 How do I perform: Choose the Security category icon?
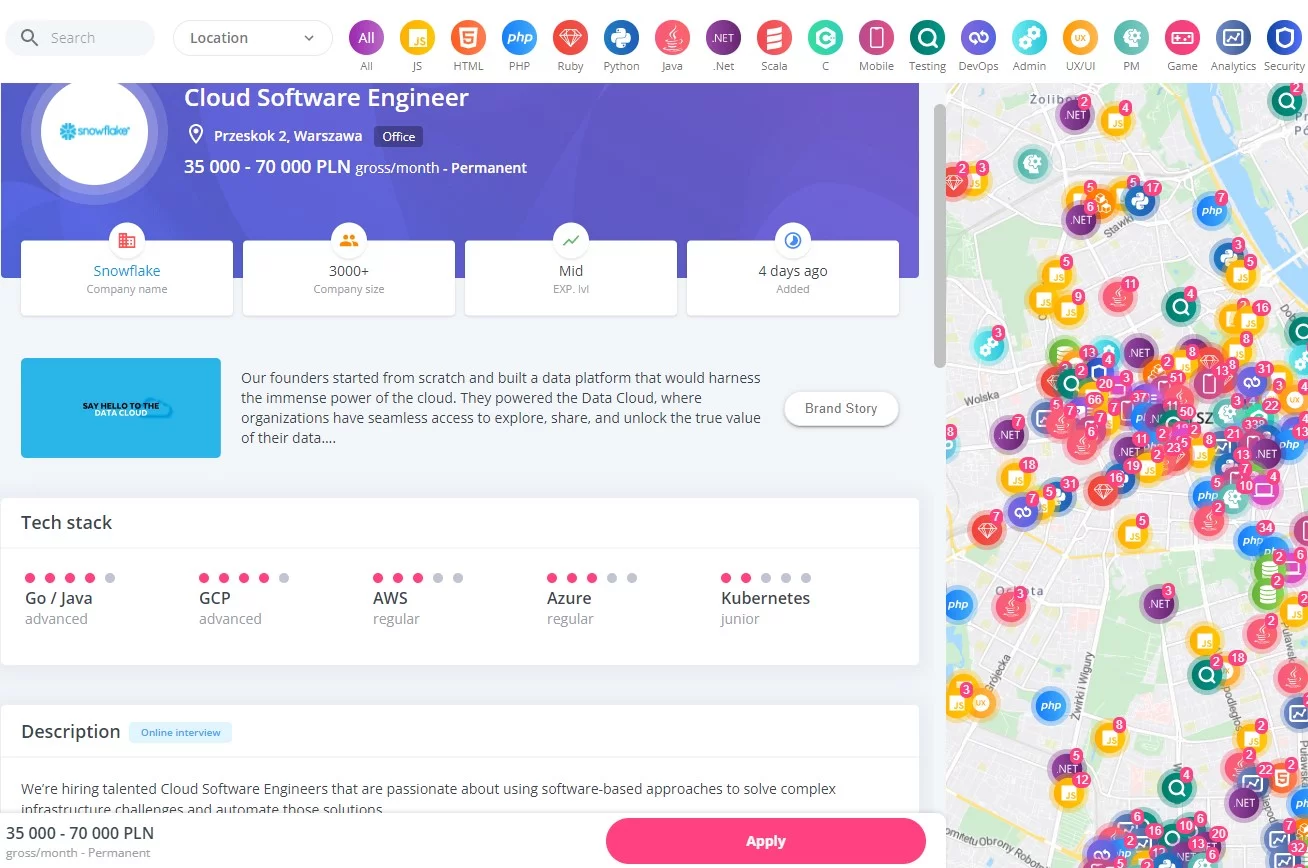(x=1284, y=38)
